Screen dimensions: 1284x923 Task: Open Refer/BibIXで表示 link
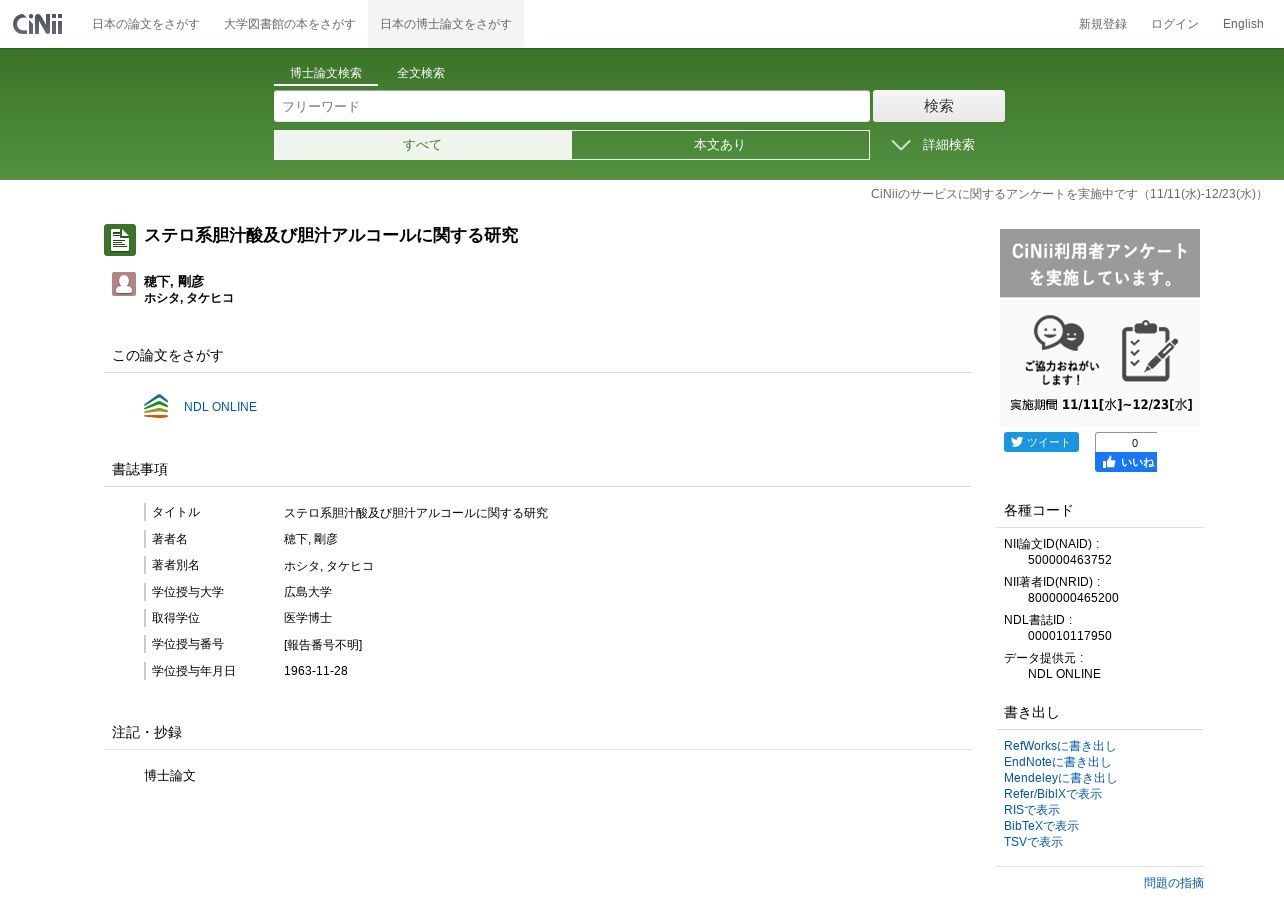[1053, 794]
